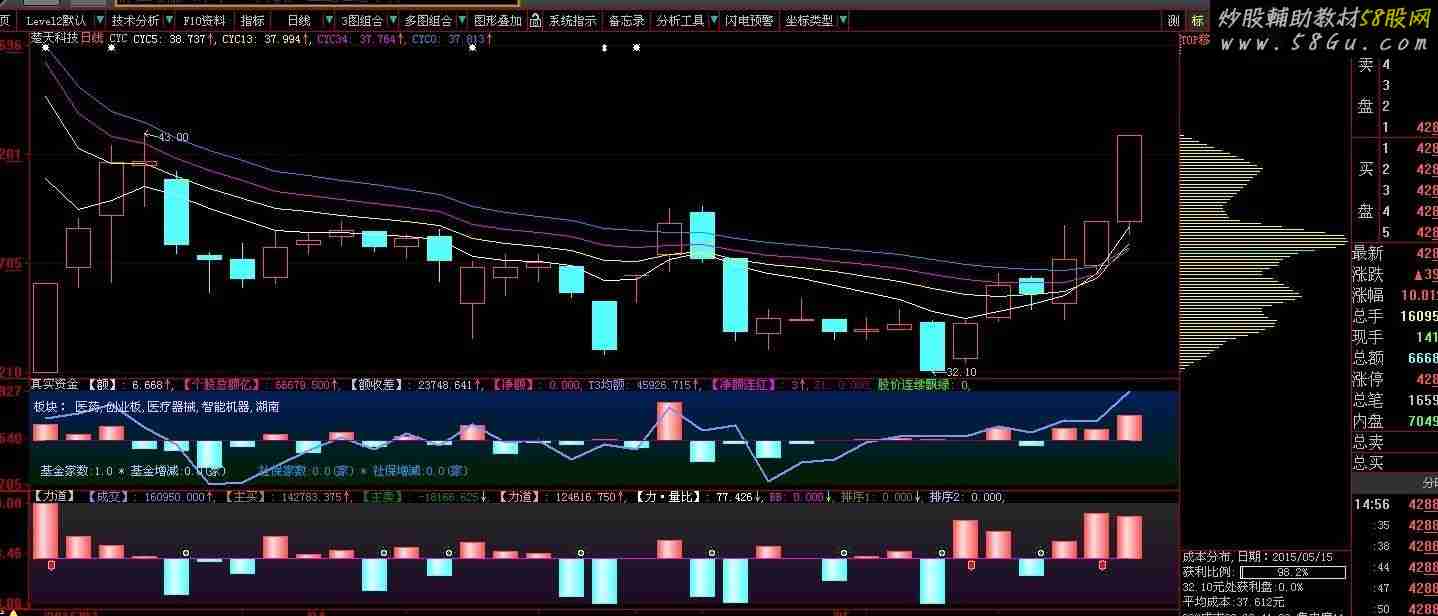Choose 坐标类型 coordinate type
Image resolution: width=1438 pixels, height=616 pixels.
pyautogui.click(x=809, y=20)
